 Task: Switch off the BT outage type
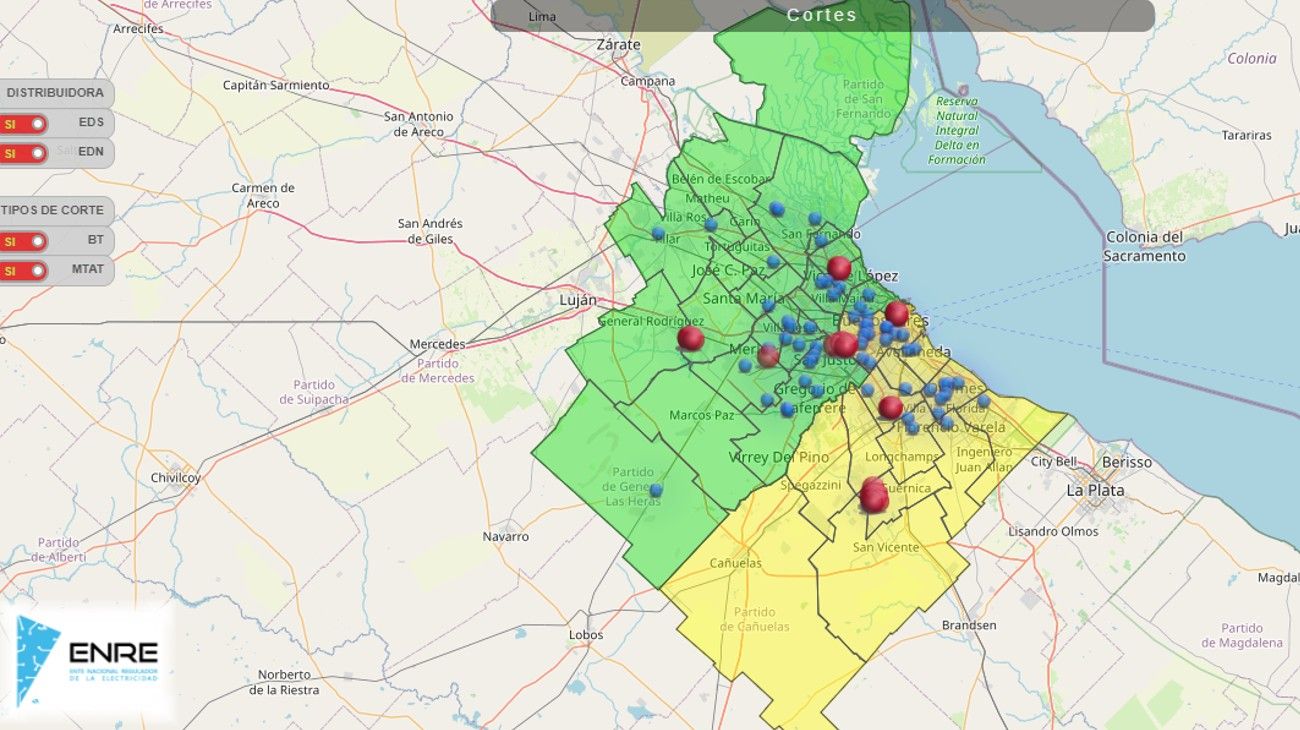point(24,241)
